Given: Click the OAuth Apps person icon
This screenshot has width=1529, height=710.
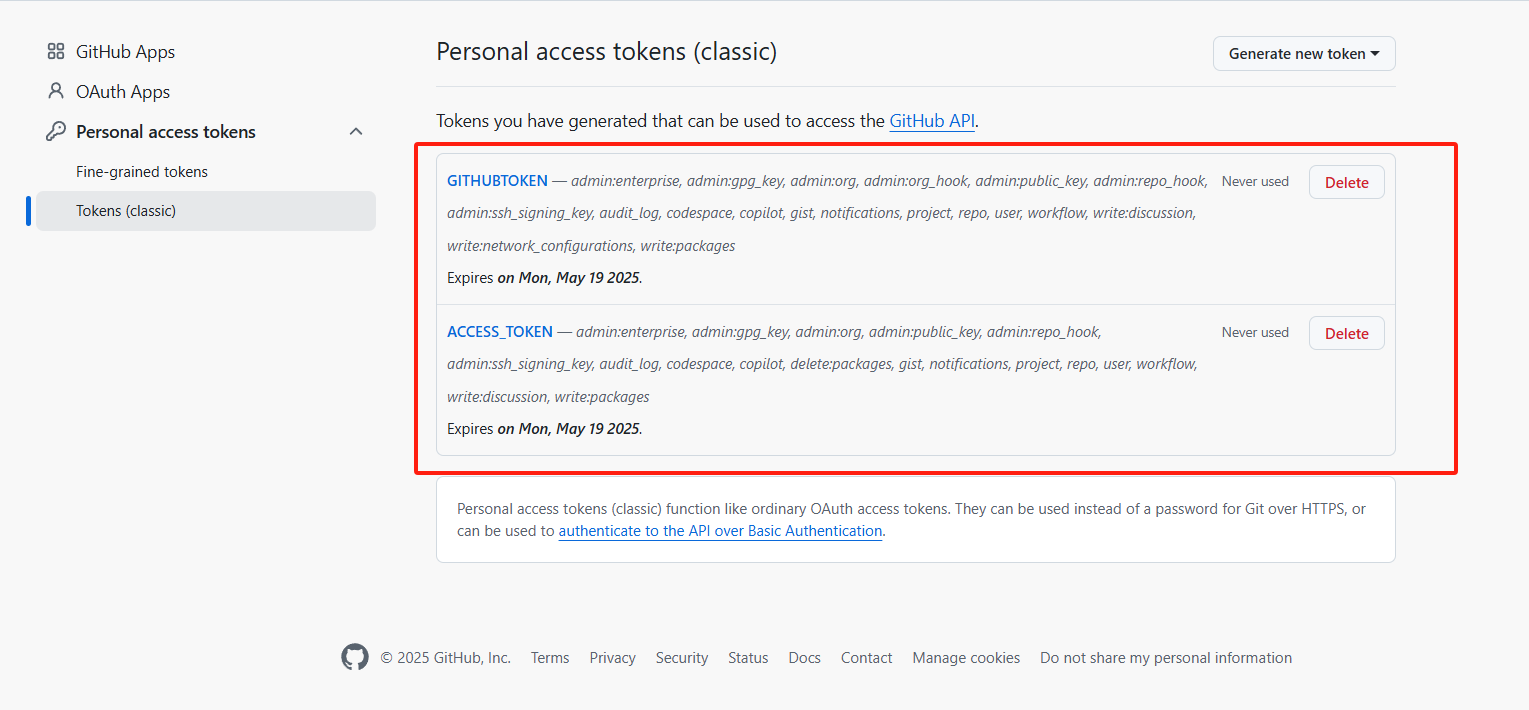Looking at the screenshot, I should click(56, 91).
